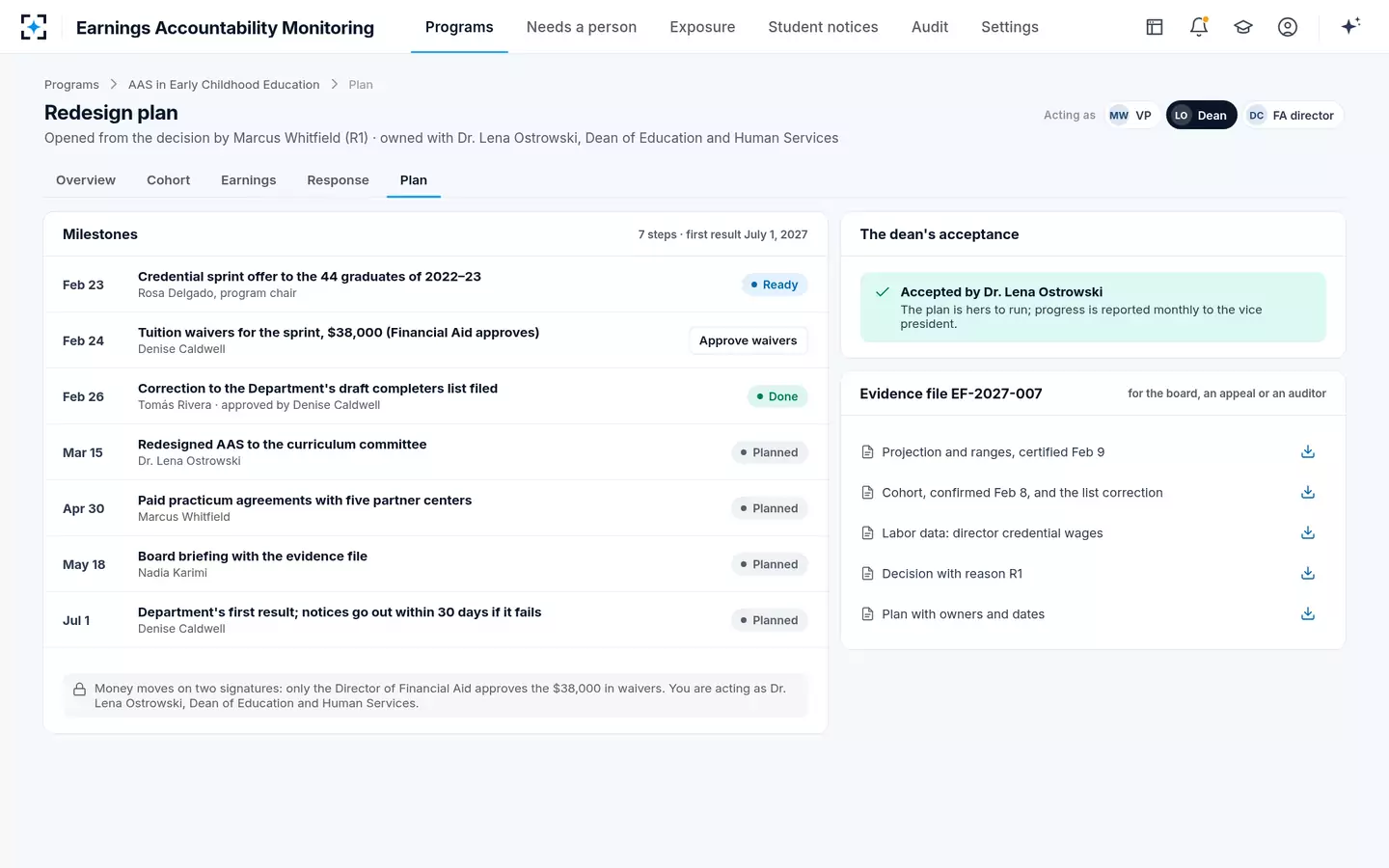Switch to the Overview tab

86,180
